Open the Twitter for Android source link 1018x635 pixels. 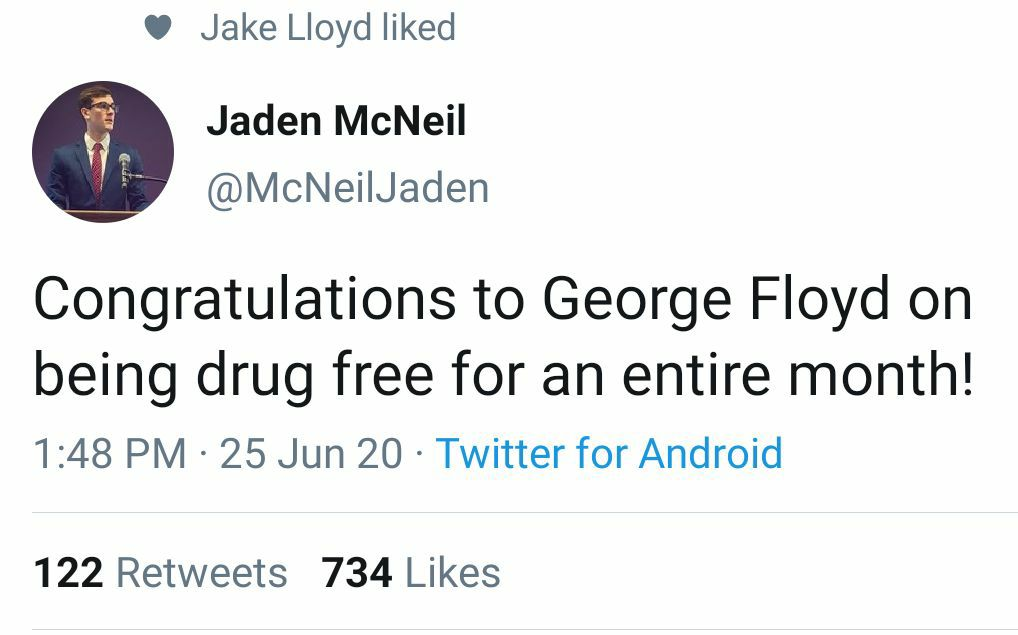[608, 454]
